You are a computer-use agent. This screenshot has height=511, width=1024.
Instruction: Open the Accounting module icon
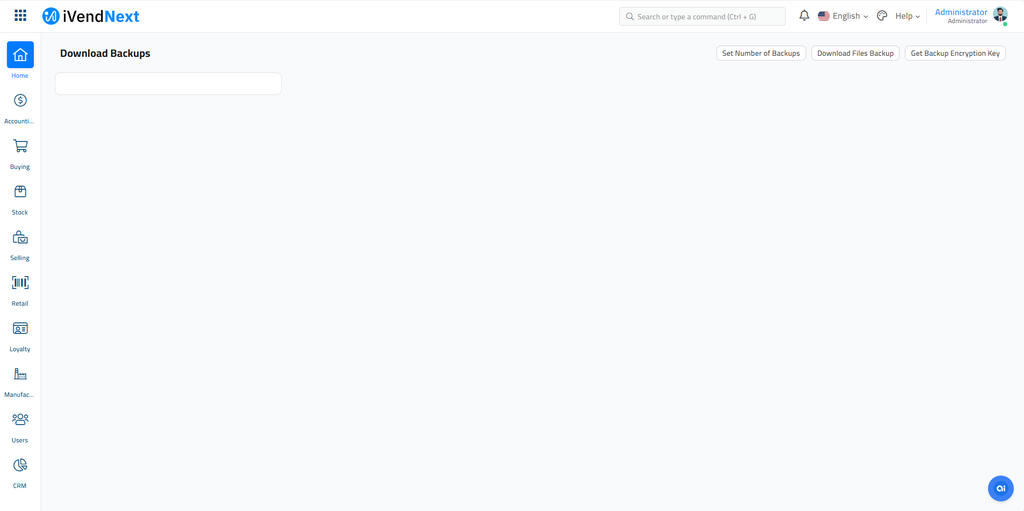point(20,100)
